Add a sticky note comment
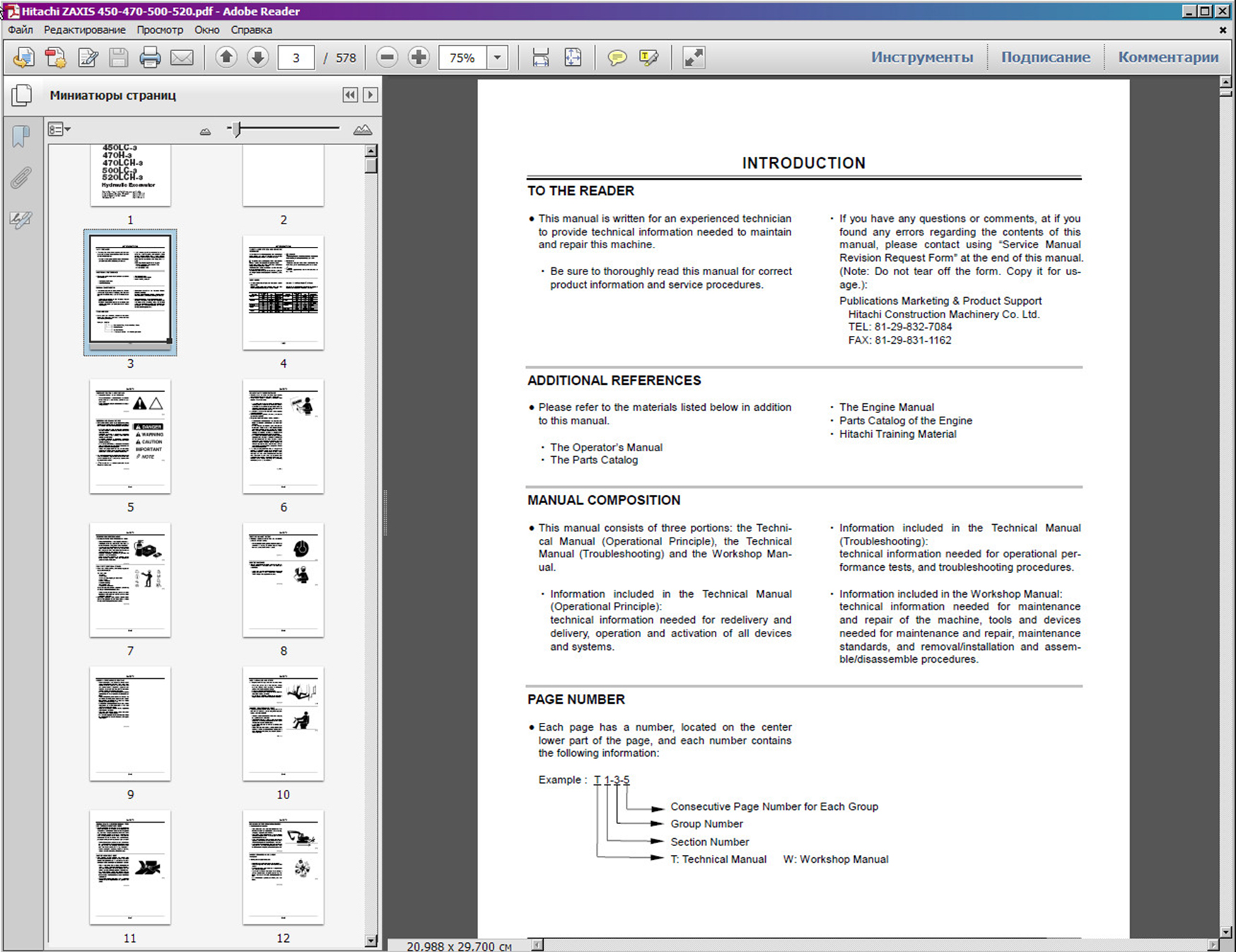 click(x=617, y=57)
